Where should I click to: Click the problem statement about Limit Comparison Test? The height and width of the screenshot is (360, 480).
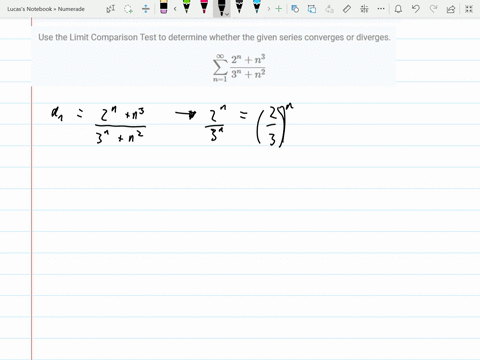pos(214,37)
